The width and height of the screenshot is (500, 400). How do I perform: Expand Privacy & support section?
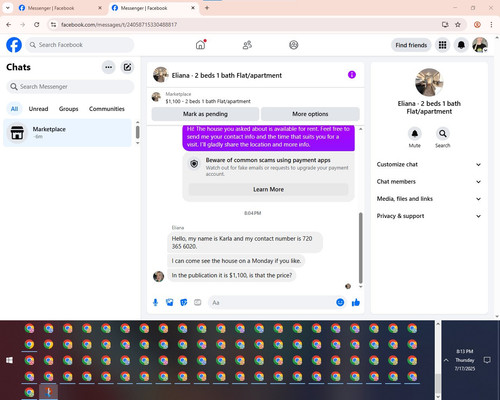[429, 216]
